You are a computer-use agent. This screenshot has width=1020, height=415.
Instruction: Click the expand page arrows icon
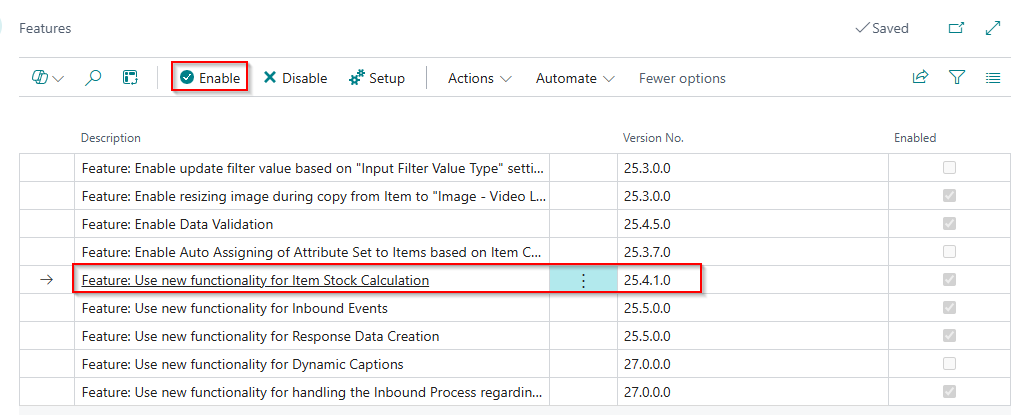click(x=993, y=28)
